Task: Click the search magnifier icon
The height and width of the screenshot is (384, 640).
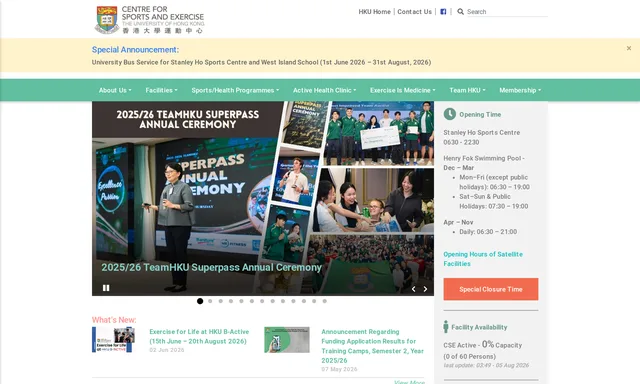Action: 460,12
